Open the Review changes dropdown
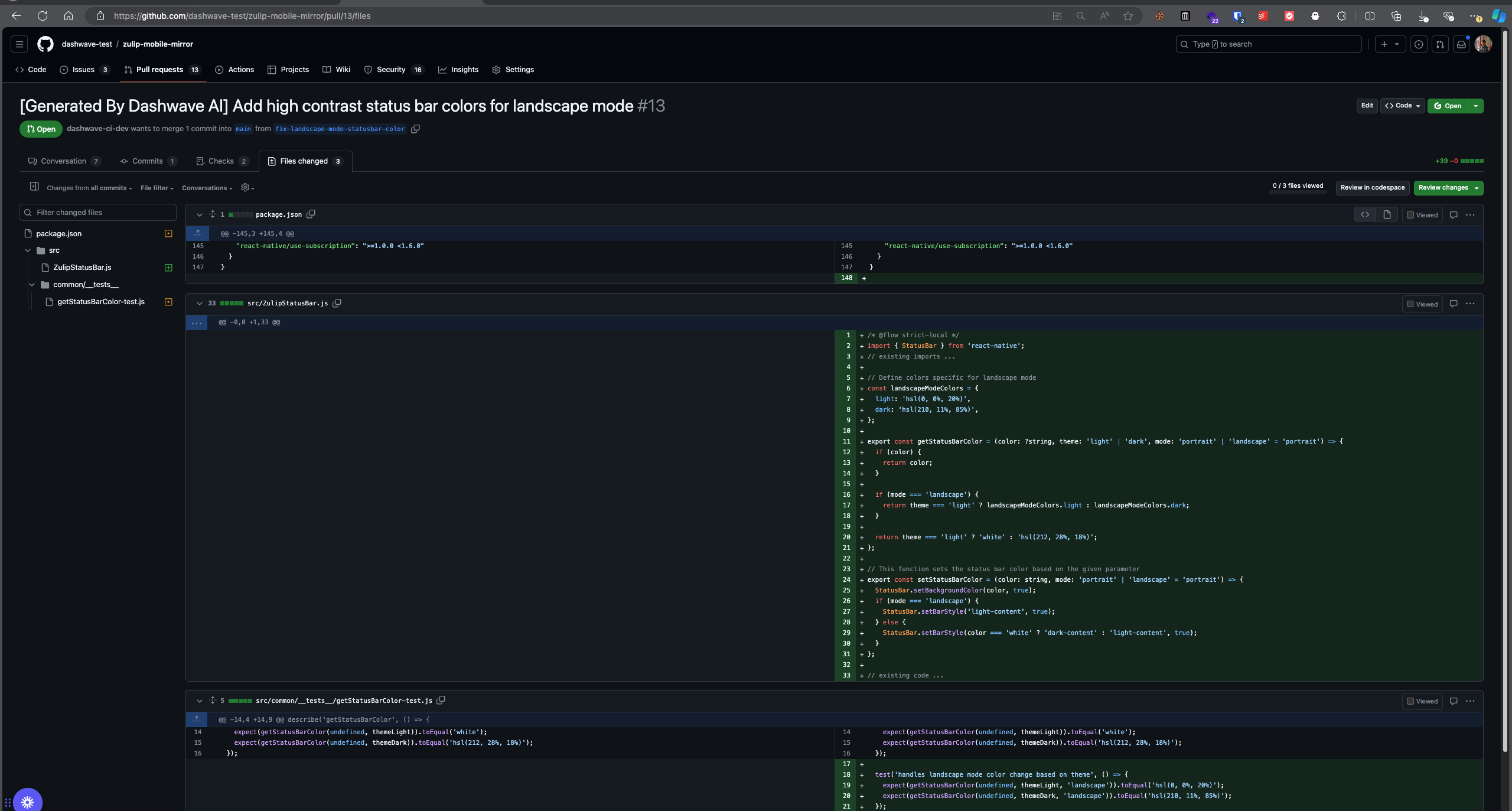 [x=1448, y=188]
